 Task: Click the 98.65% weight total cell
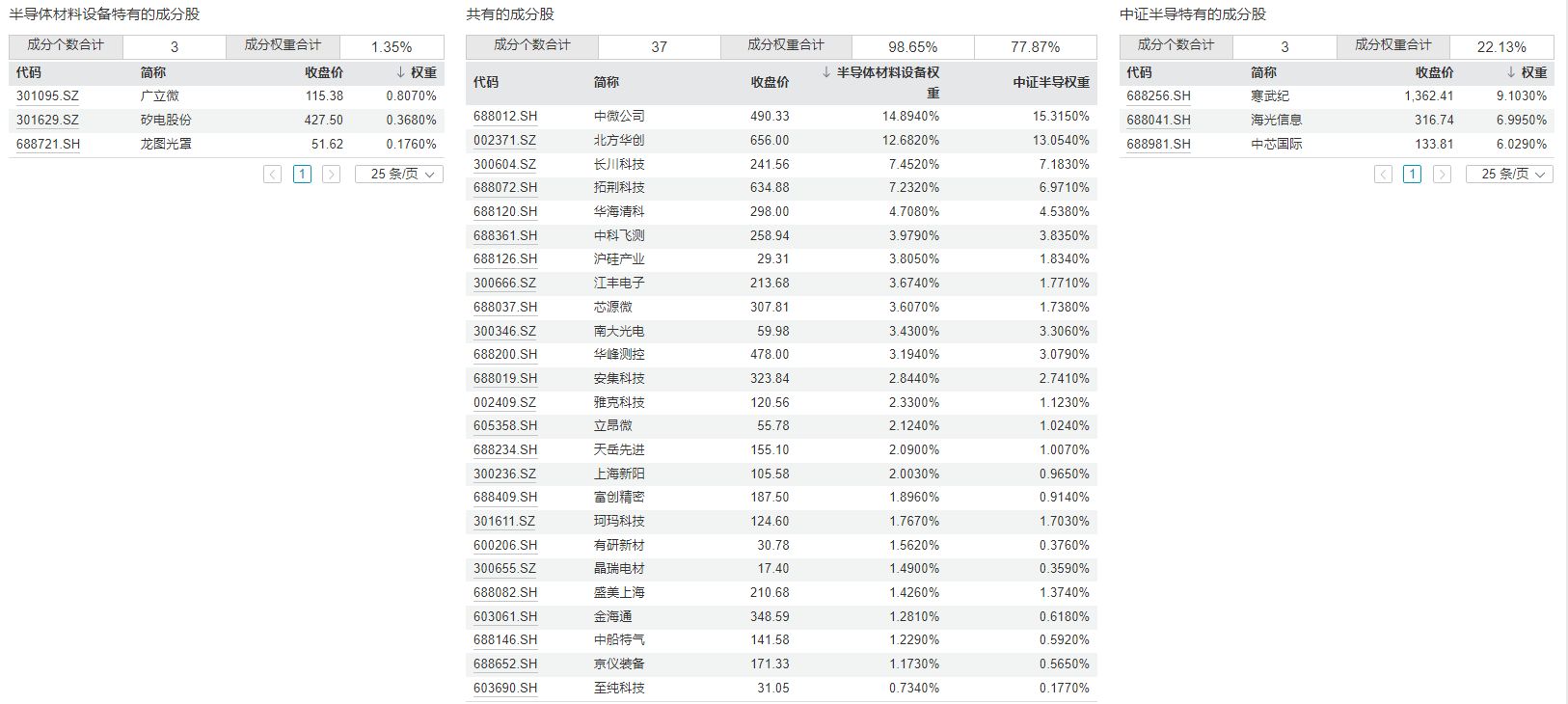point(912,46)
